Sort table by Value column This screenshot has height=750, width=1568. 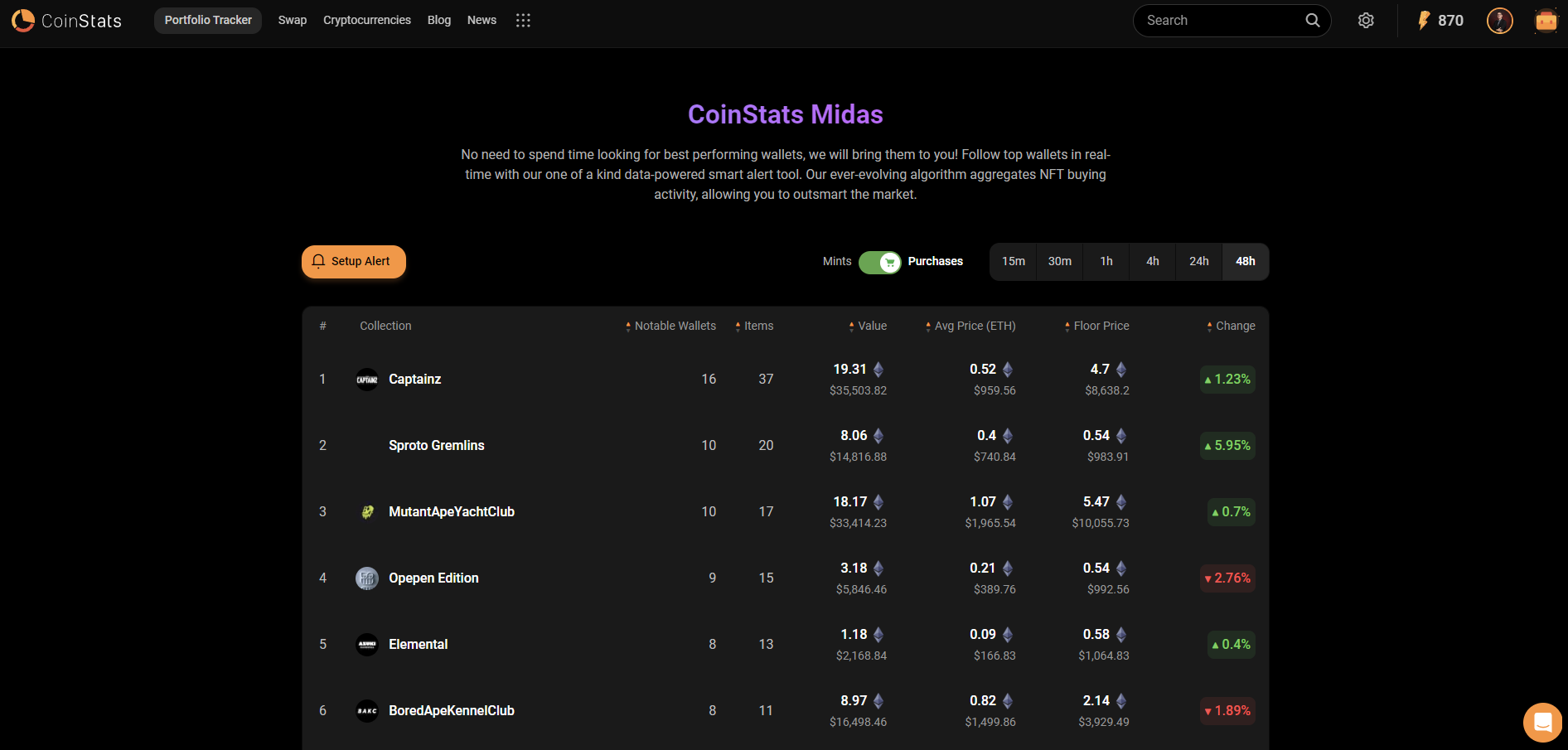(x=854, y=326)
